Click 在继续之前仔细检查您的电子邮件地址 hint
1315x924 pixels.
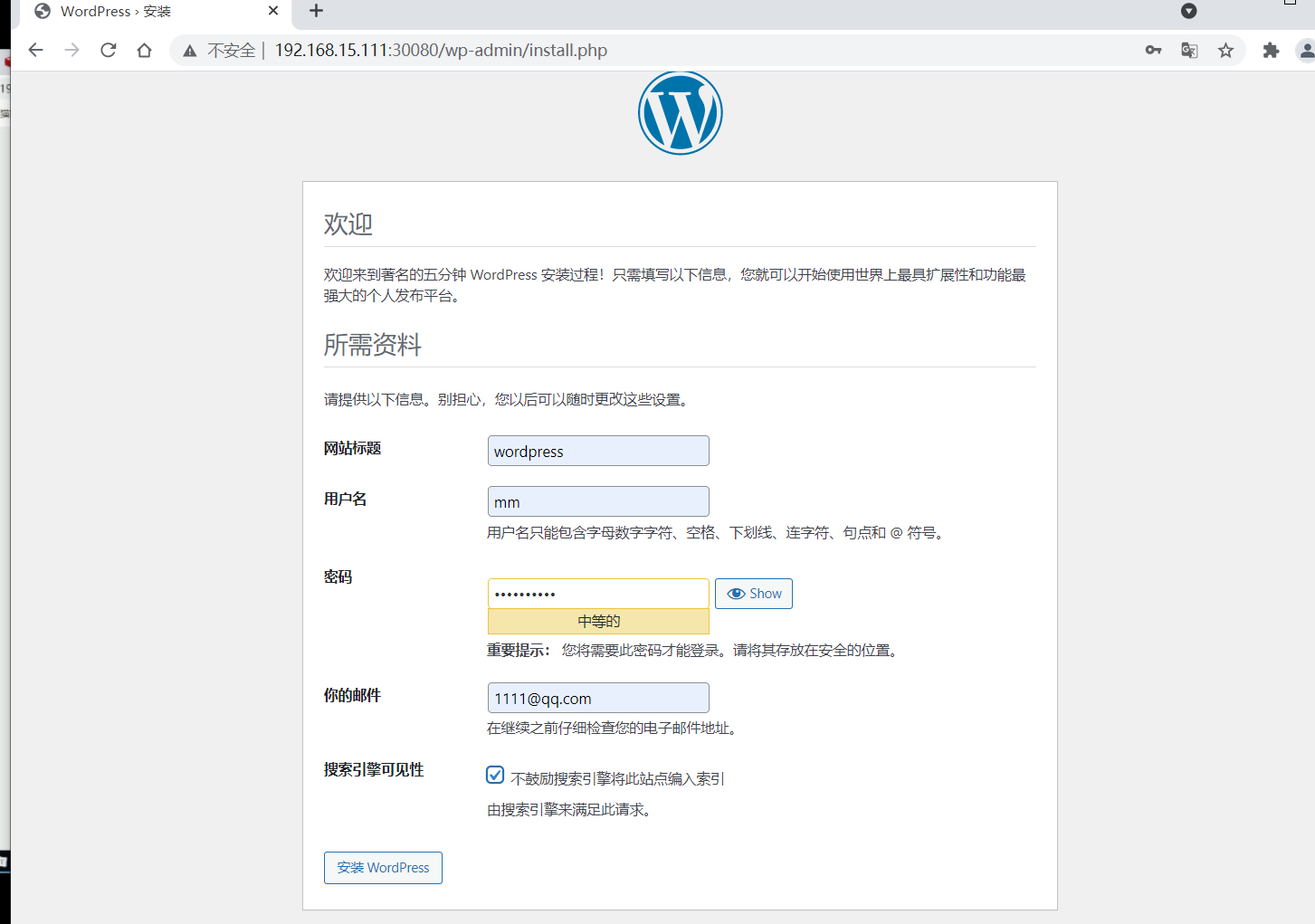coord(614,728)
